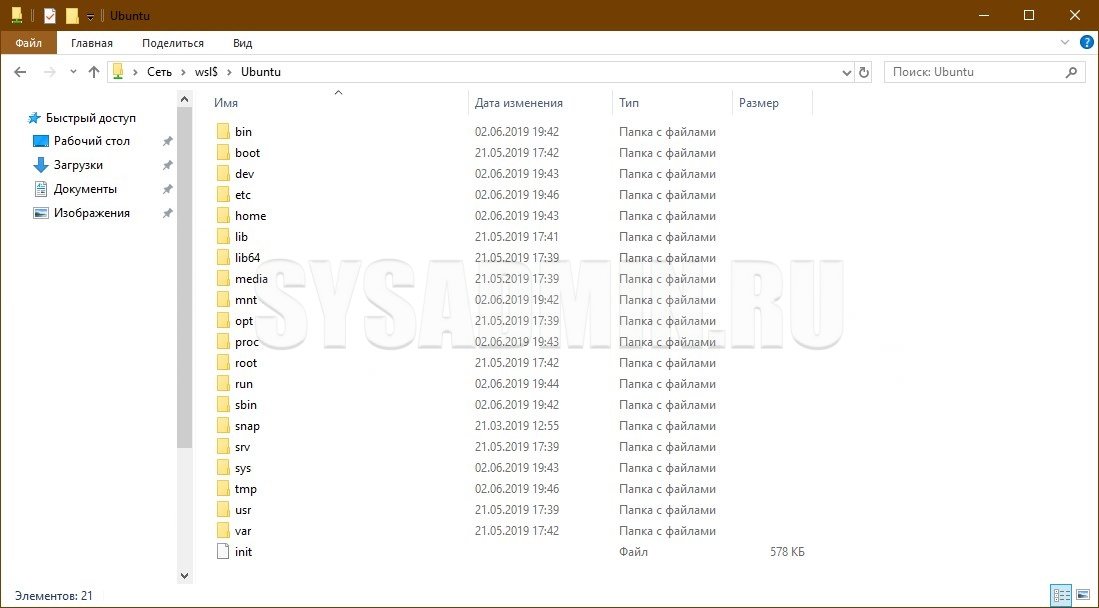Viewport: 1099px width, 608px height.
Task: Open Explorer help question mark icon
Action: 1086,43
